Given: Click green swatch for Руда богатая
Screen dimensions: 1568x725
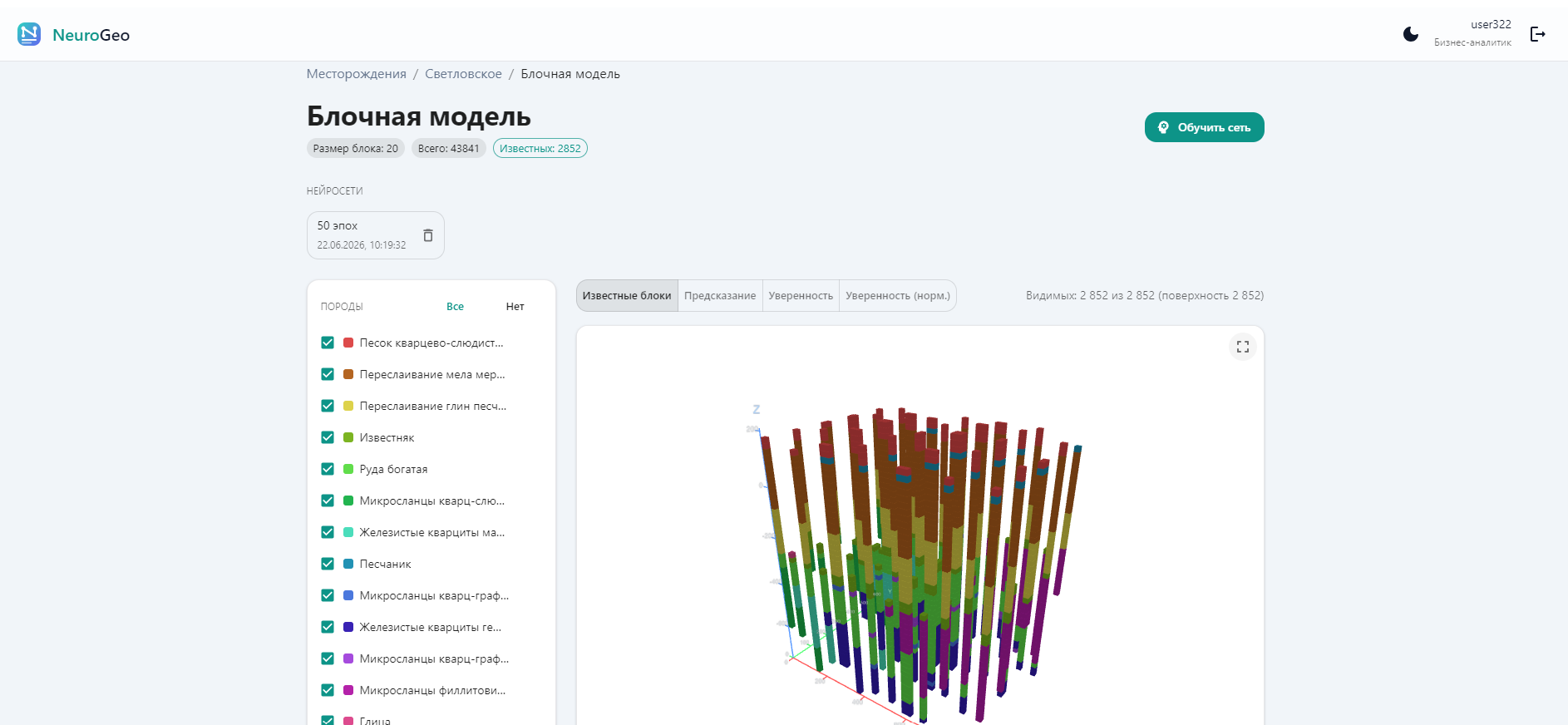Looking at the screenshot, I should coord(348,469).
